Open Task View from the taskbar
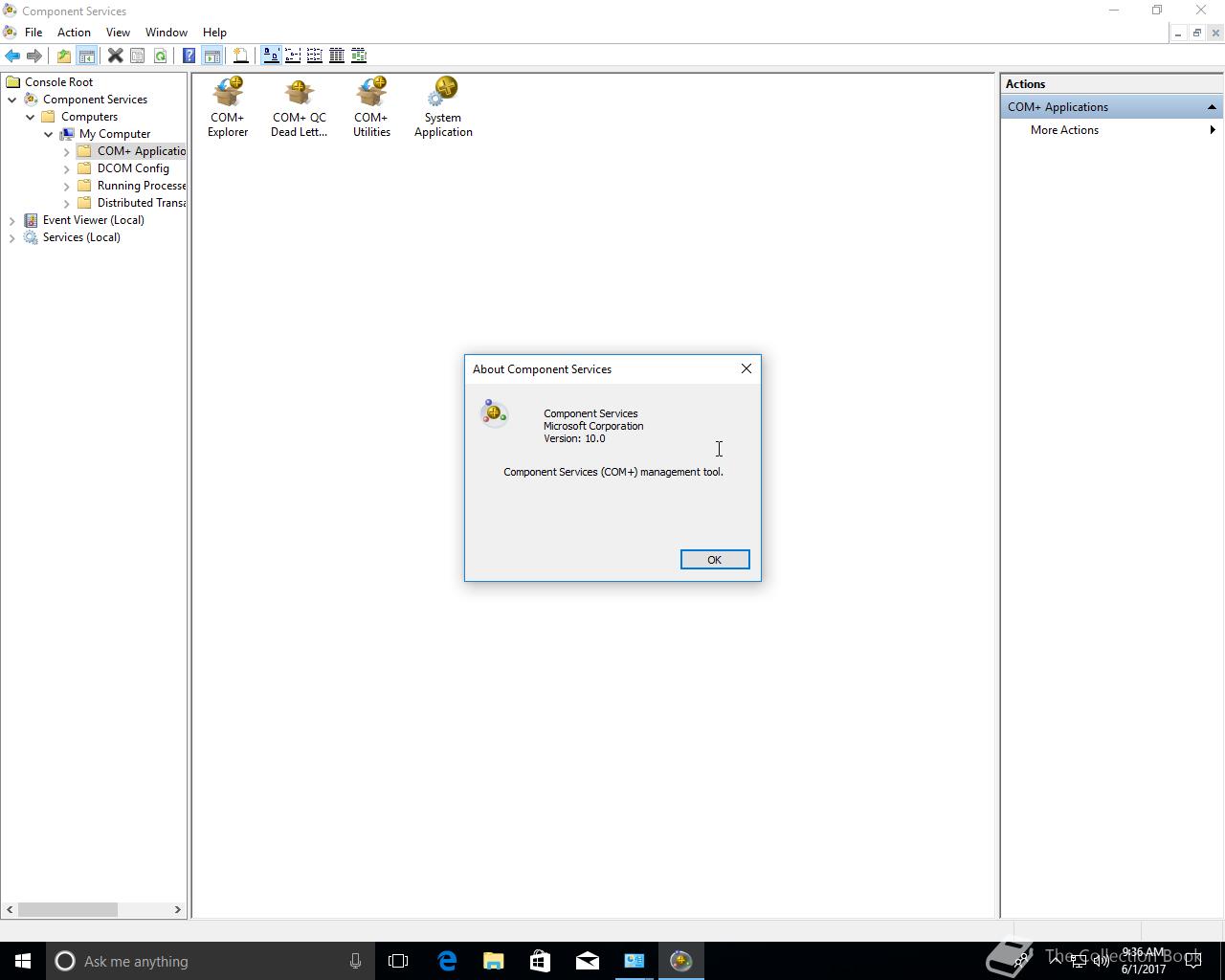This screenshot has width=1225, height=980. 398,961
